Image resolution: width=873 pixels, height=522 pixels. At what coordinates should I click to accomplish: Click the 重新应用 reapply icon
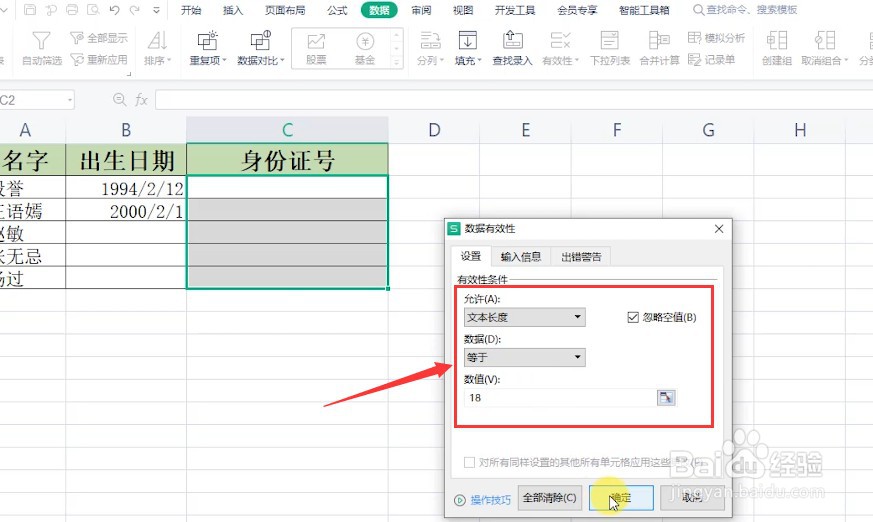click(x=77, y=60)
